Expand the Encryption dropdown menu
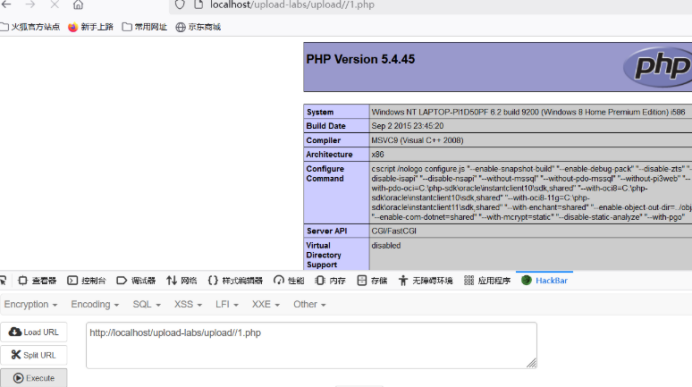 (x=30, y=304)
